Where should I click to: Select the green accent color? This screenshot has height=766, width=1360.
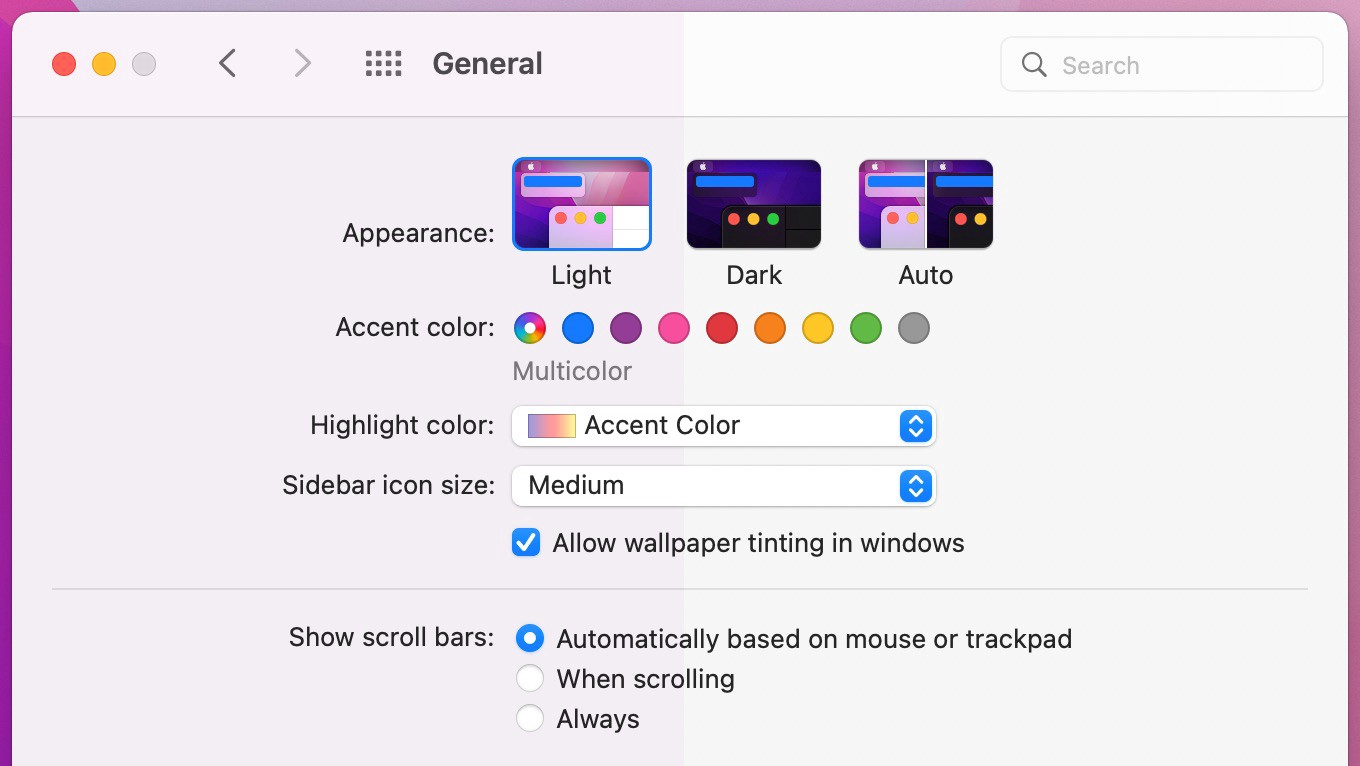click(866, 328)
